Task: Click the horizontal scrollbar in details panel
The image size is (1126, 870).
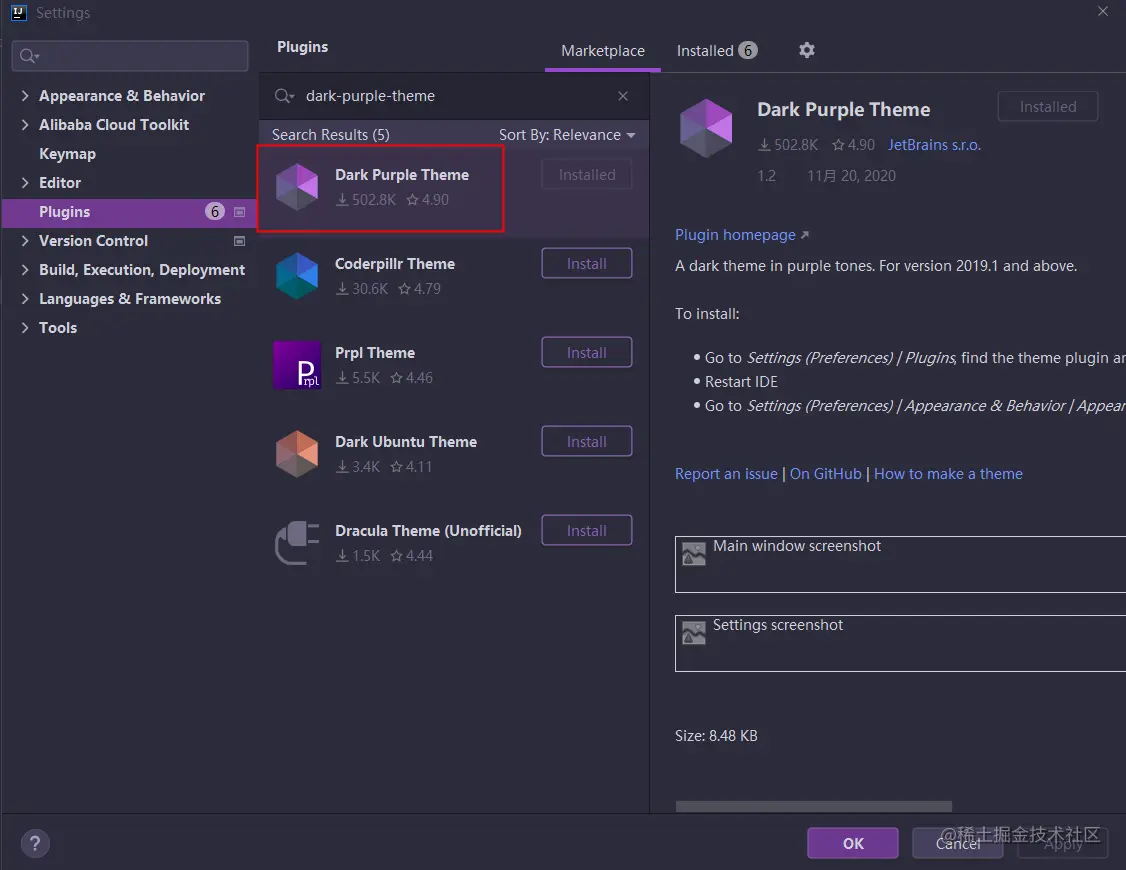Action: (814, 807)
